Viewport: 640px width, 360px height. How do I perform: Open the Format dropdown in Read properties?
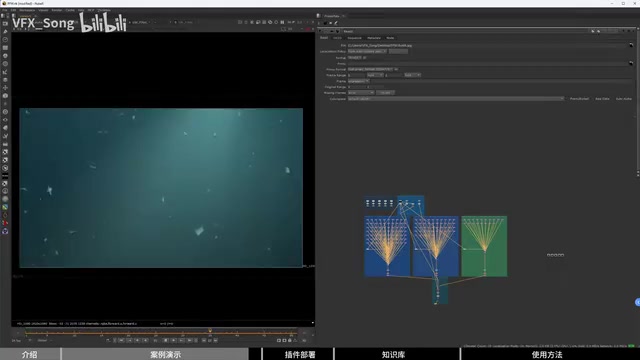[x=356, y=58]
